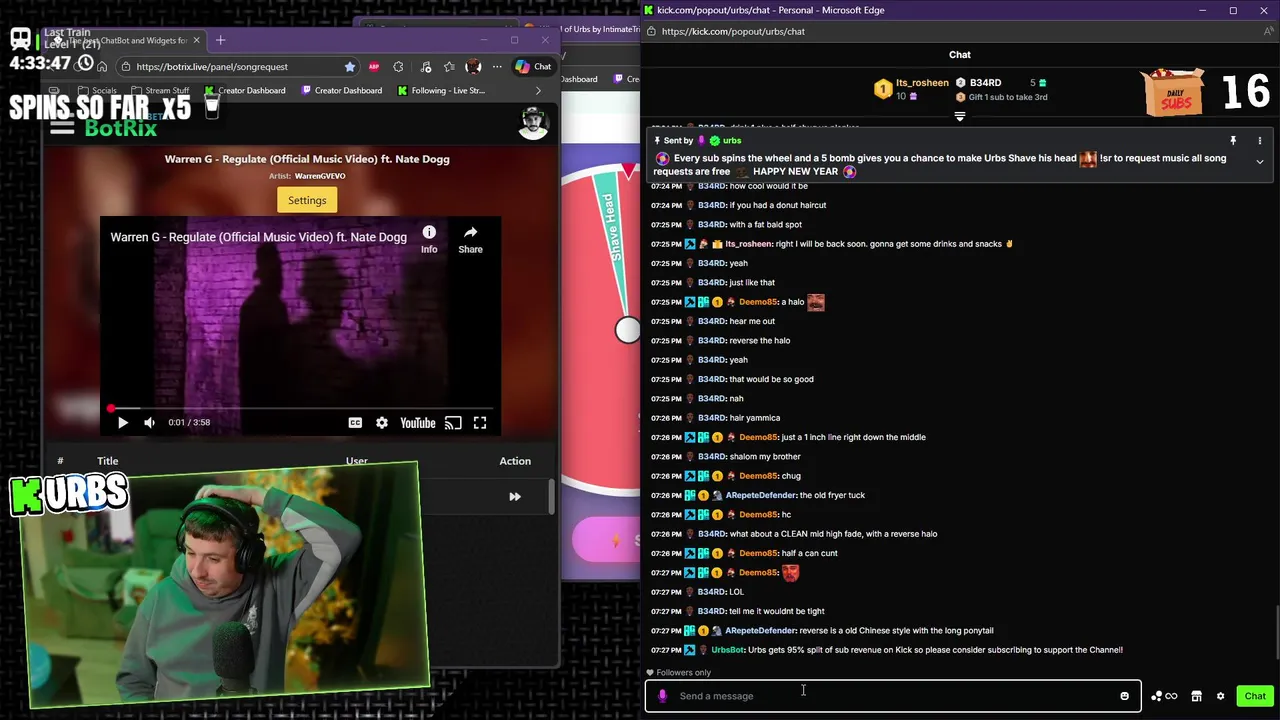Click the YouTube video progress bar

[x=300, y=408]
